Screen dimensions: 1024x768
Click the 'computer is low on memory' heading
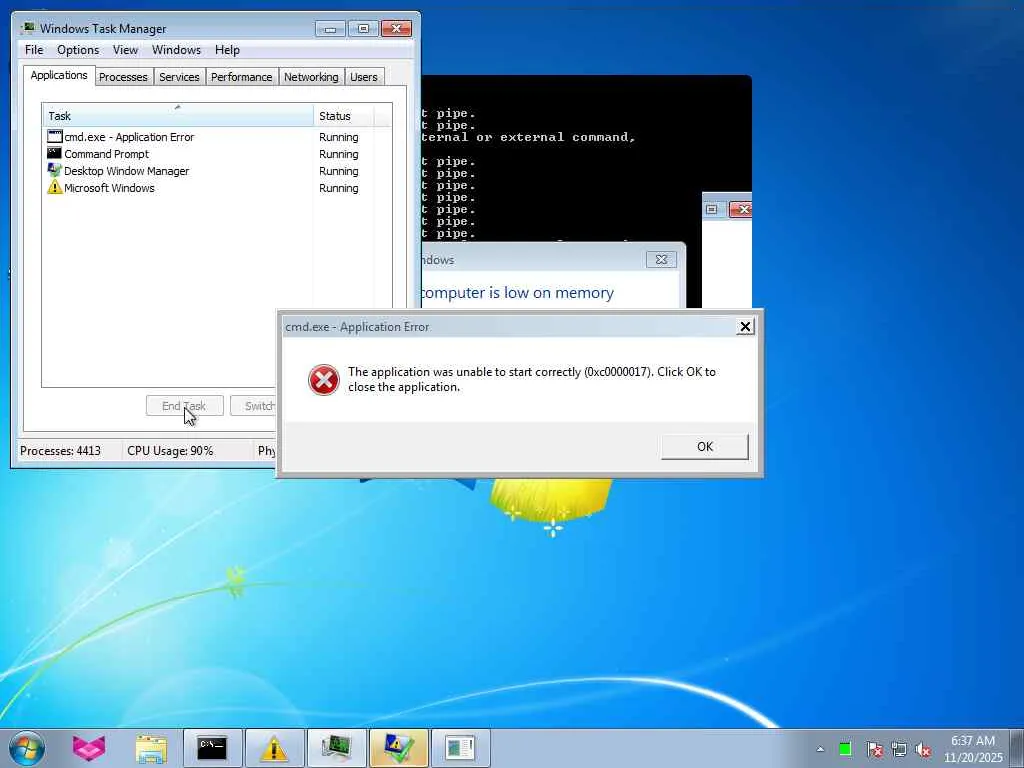click(517, 293)
